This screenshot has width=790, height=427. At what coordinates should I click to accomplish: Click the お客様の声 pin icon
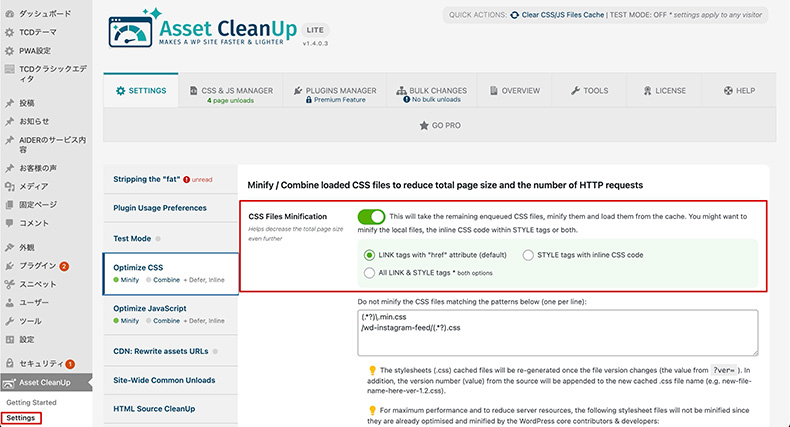point(10,168)
